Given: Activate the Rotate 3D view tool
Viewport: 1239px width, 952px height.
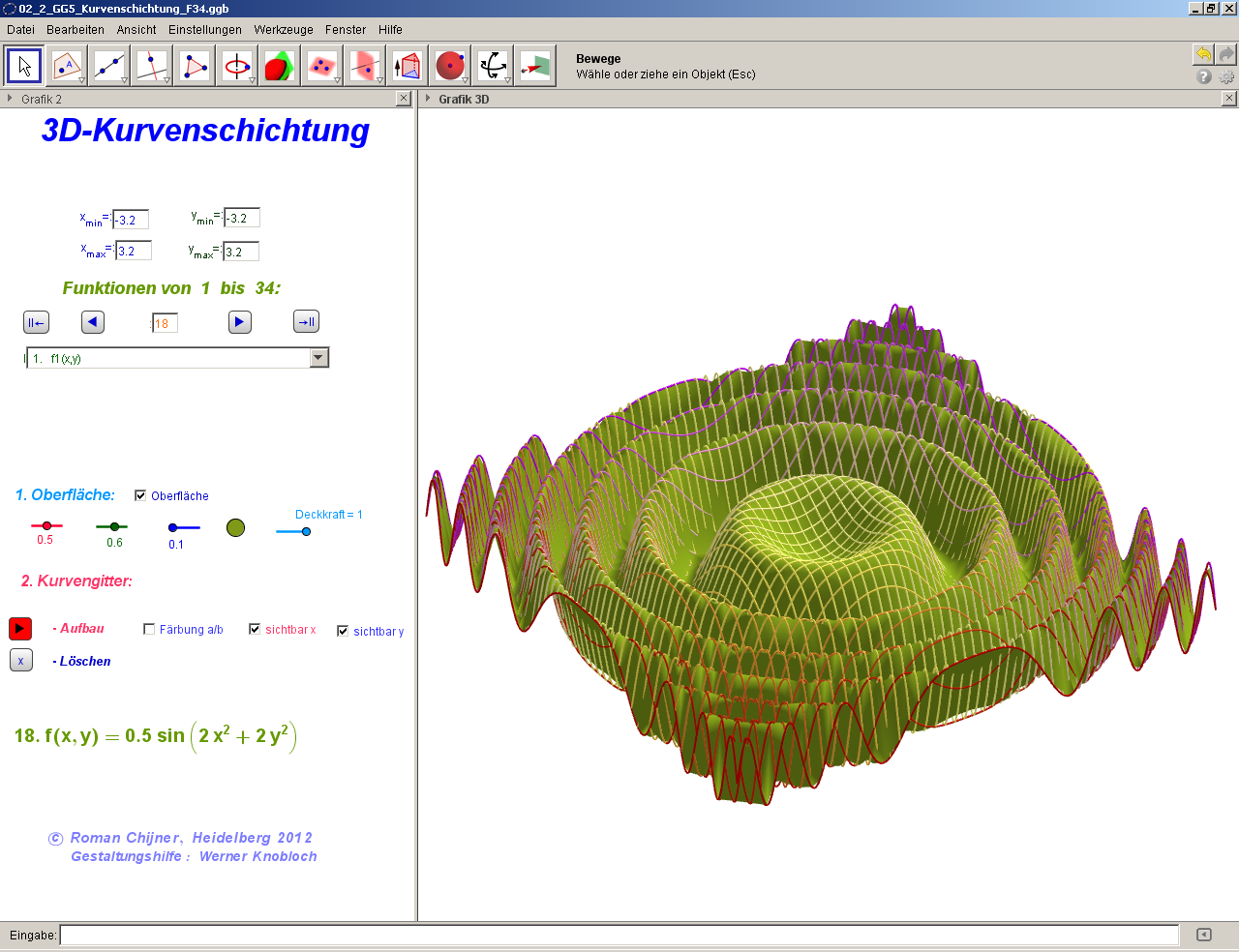Looking at the screenshot, I should tap(493, 66).
